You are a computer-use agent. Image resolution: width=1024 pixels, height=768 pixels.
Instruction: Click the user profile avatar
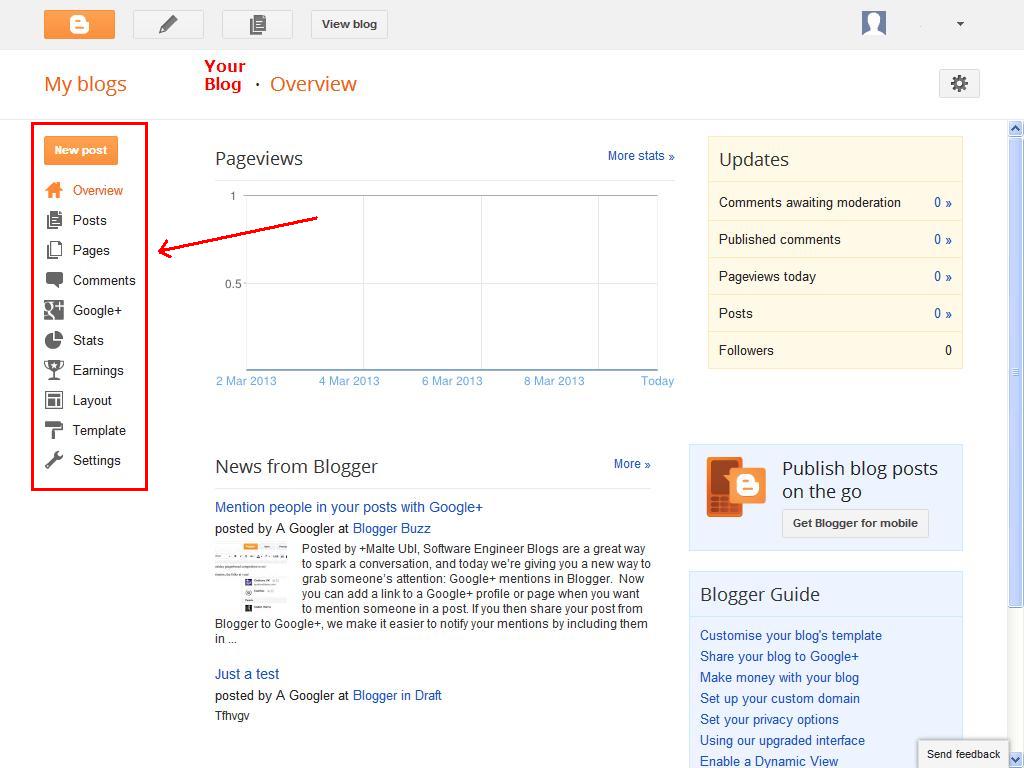(874, 24)
